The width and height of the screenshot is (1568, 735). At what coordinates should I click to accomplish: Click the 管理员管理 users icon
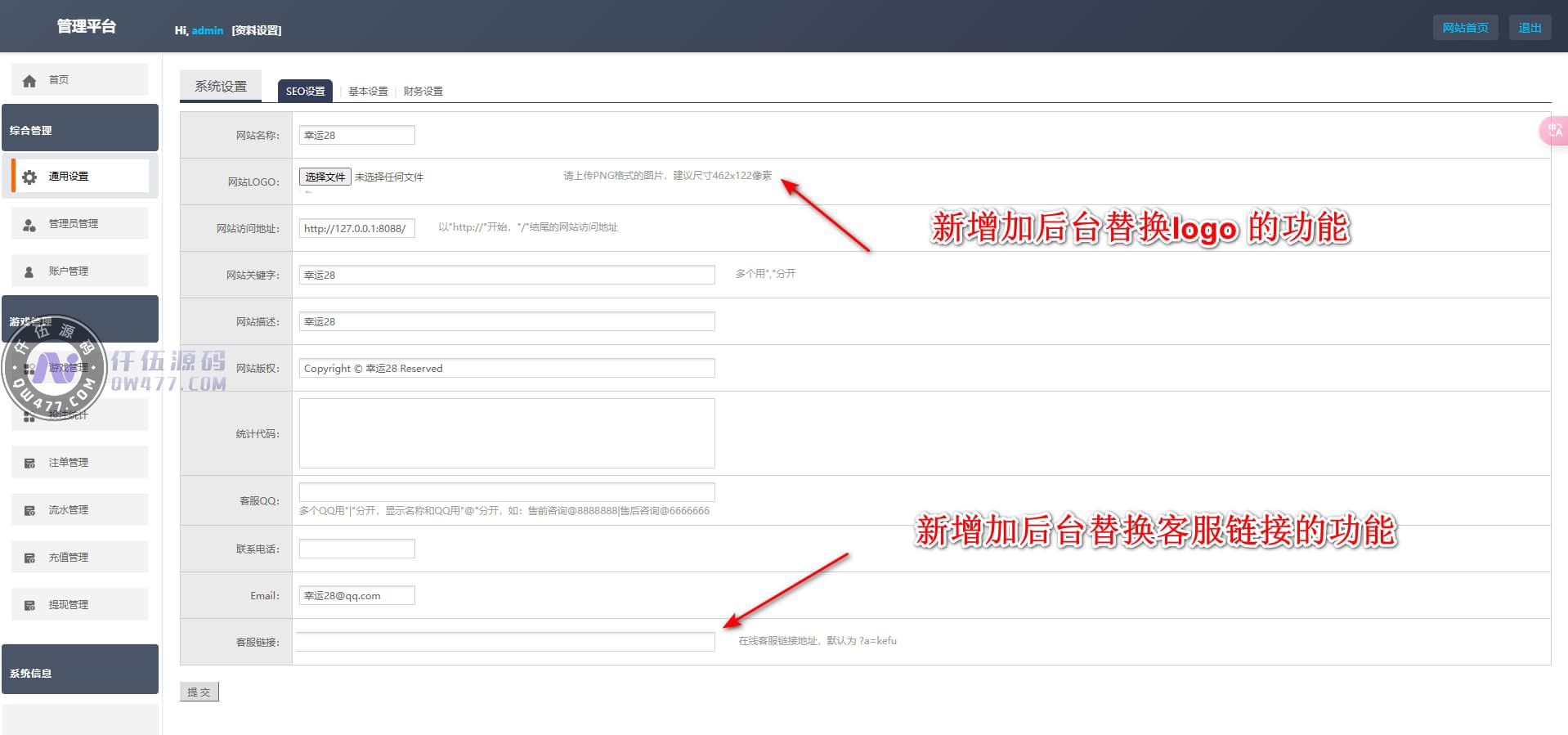29,224
